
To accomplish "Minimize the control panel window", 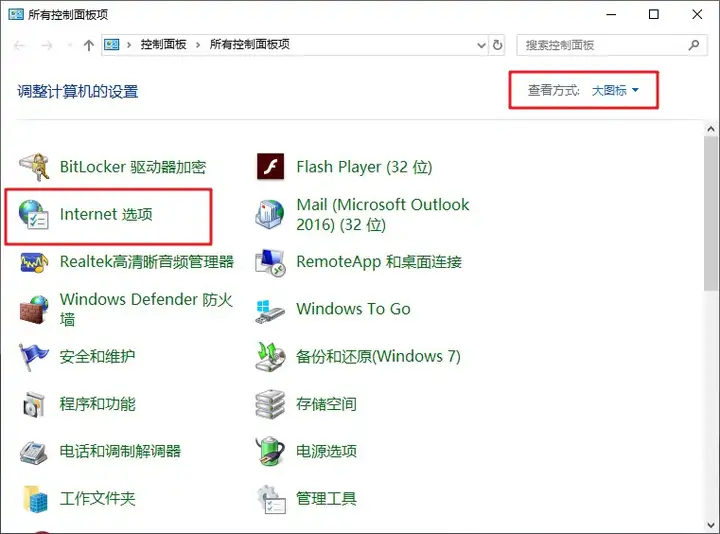I will pyautogui.click(x=611, y=14).
